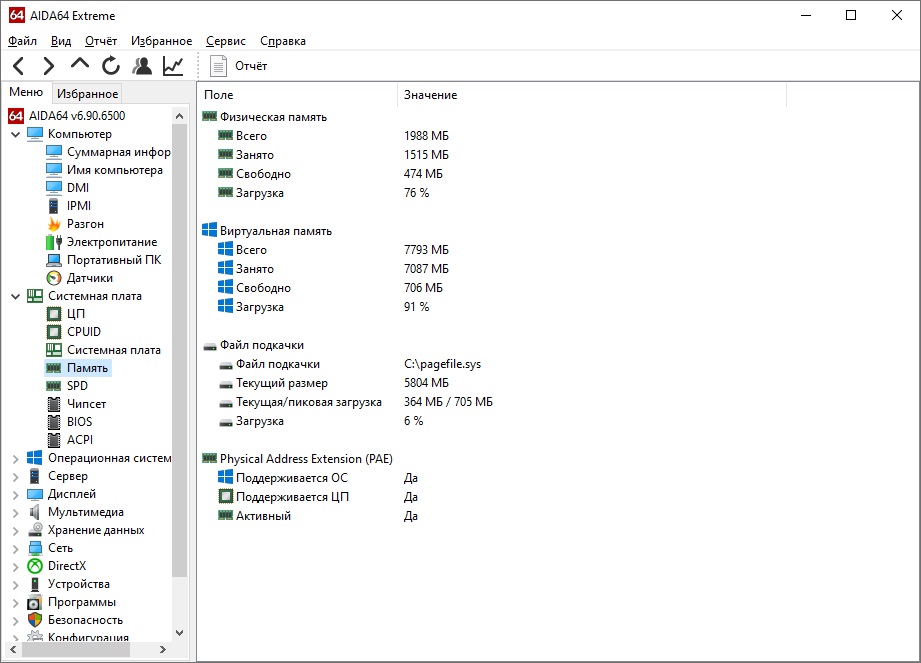Click the Сеть network monitor icon
Image resolution: width=921 pixels, height=663 pixels.
point(35,548)
